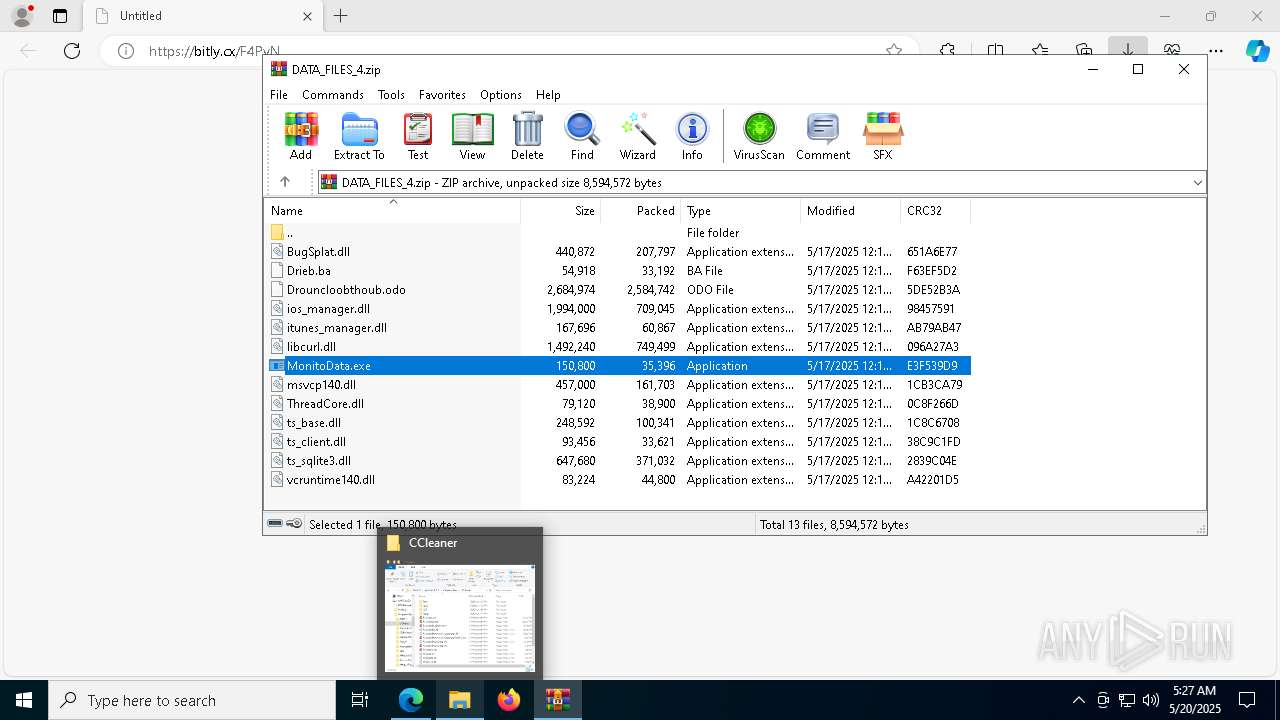
Task: Open the volume control in tray
Action: (1151, 700)
